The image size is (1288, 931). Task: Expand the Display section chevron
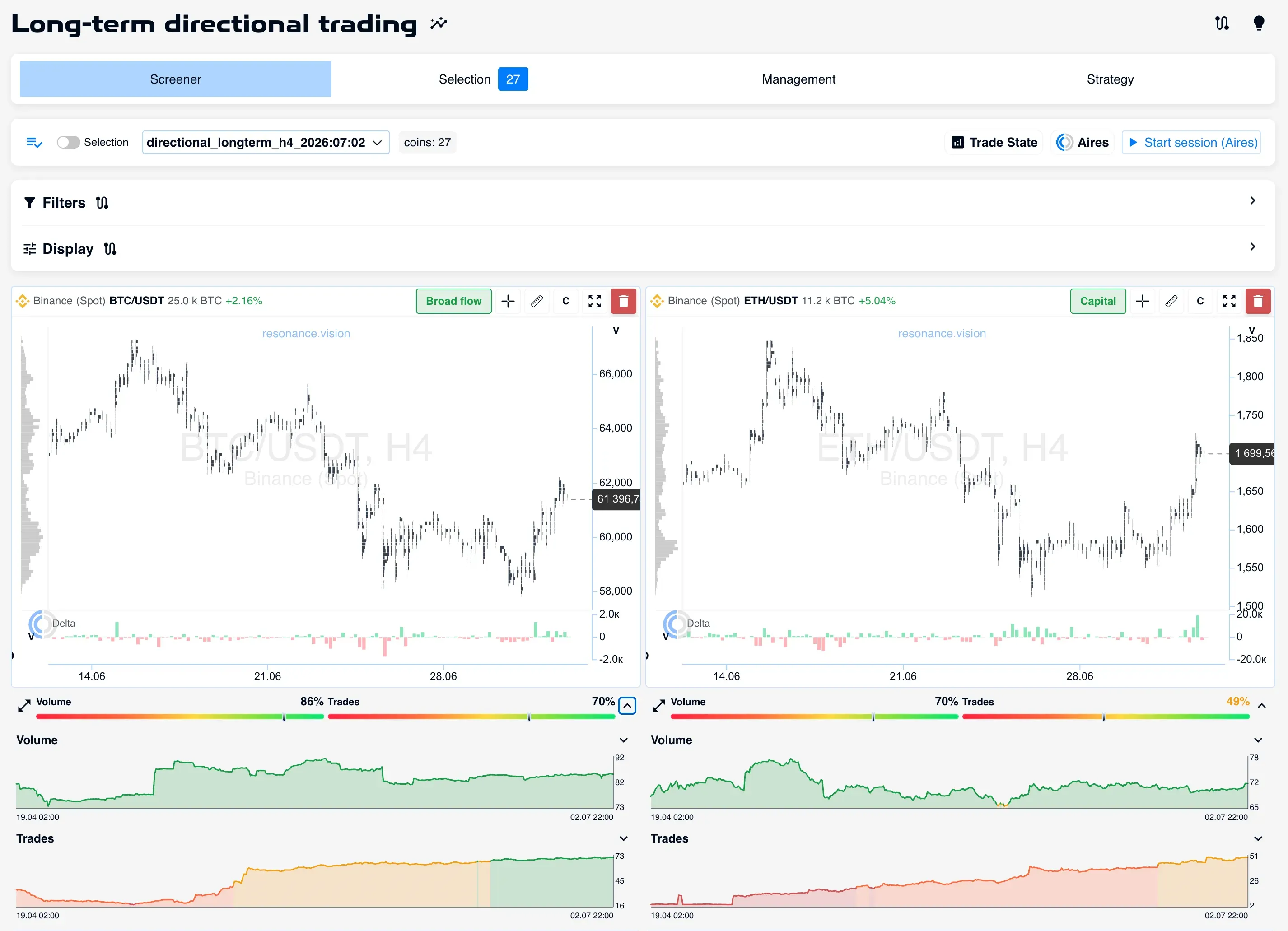[1253, 247]
